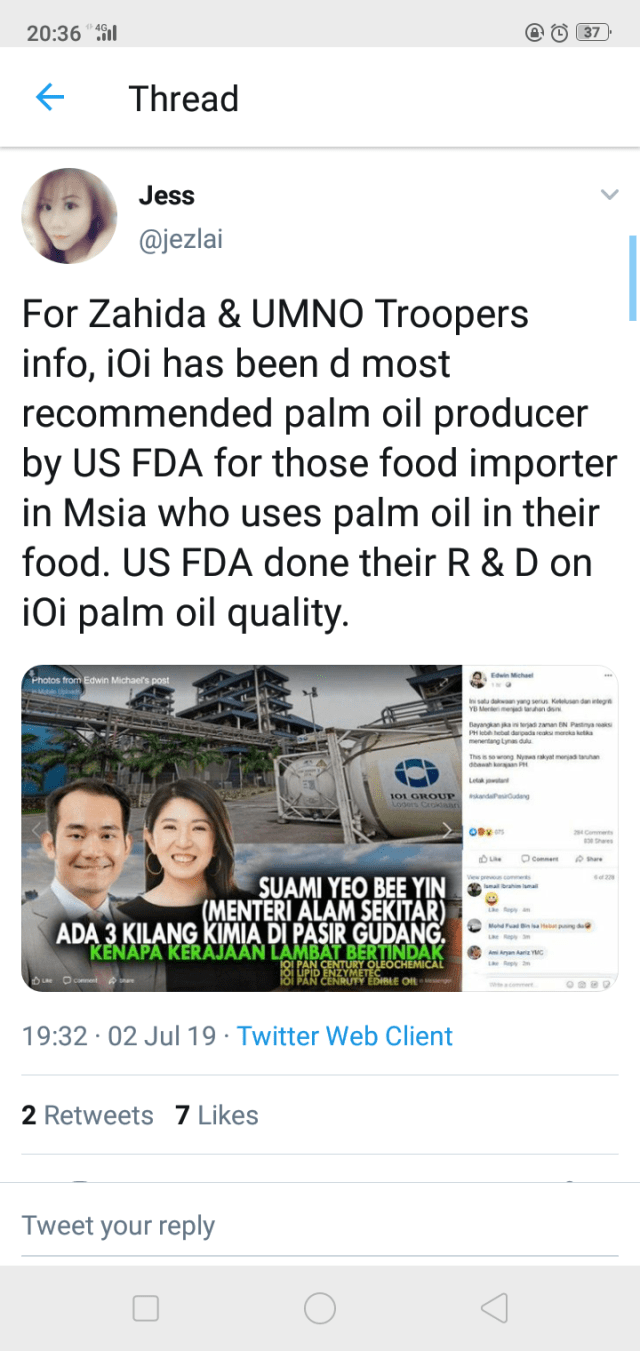Tap the alarm clock status icon
The image size is (640, 1351).
(560, 32)
